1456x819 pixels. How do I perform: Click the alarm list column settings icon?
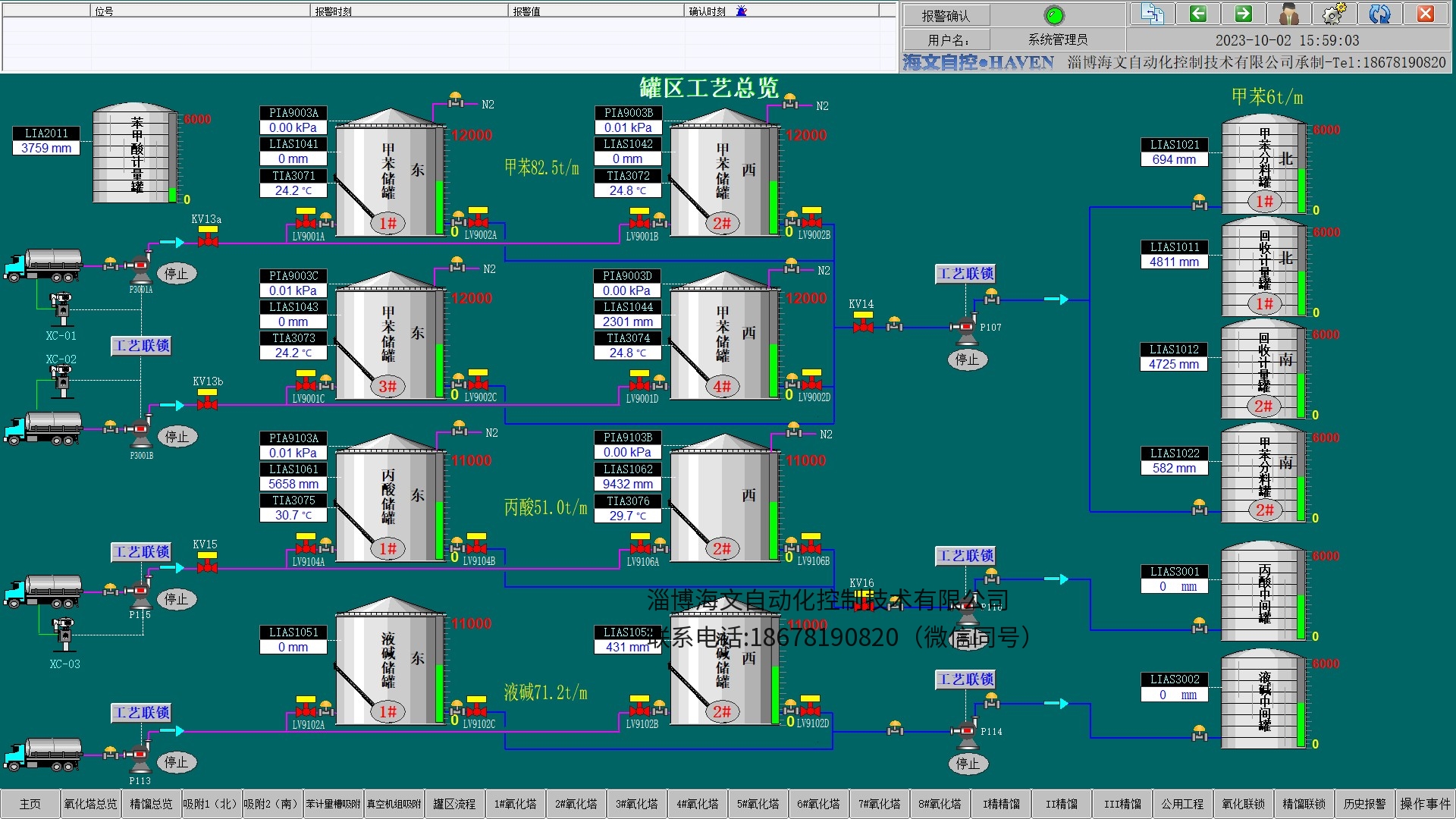tap(741, 11)
